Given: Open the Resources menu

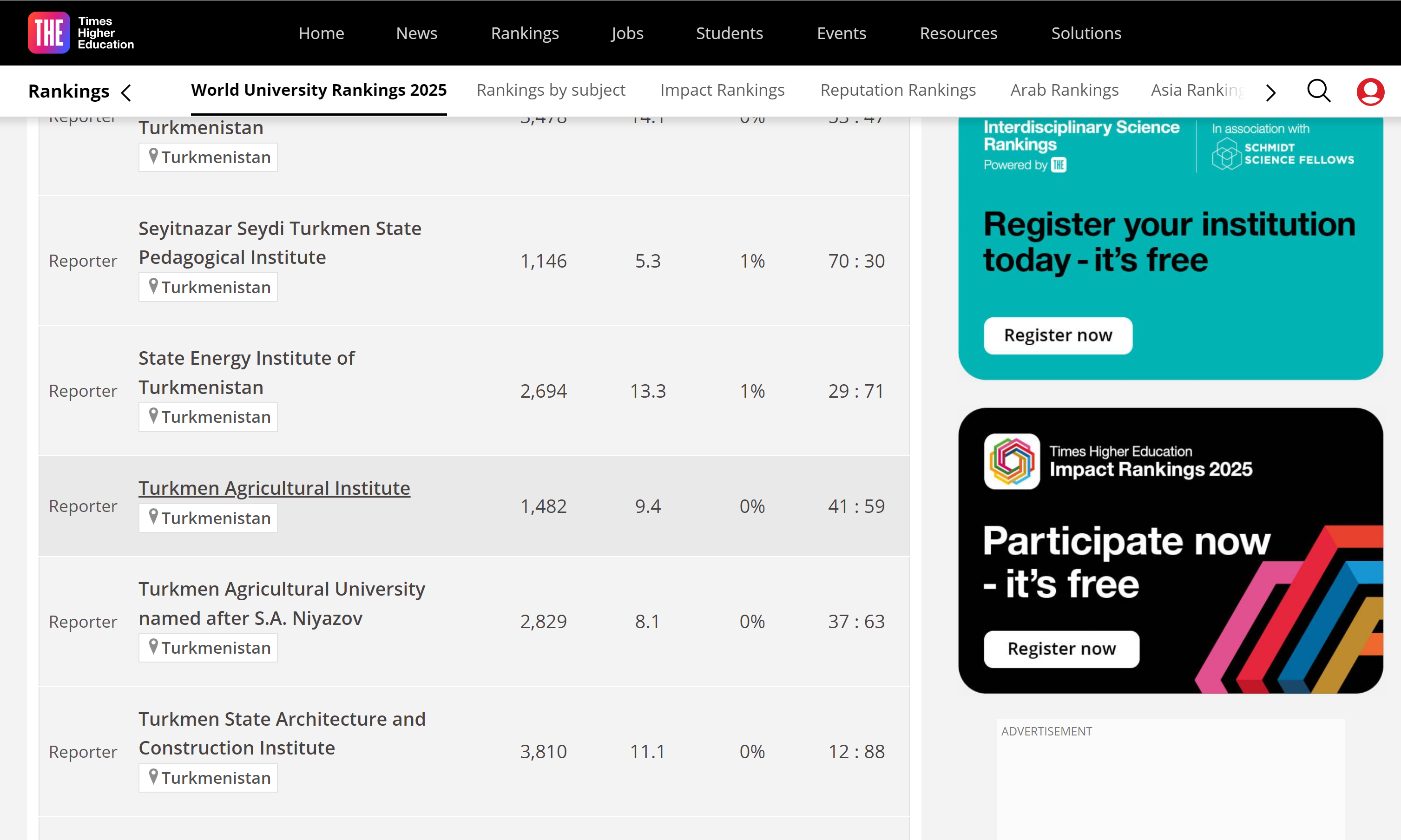Looking at the screenshot, I should point(958,33).
